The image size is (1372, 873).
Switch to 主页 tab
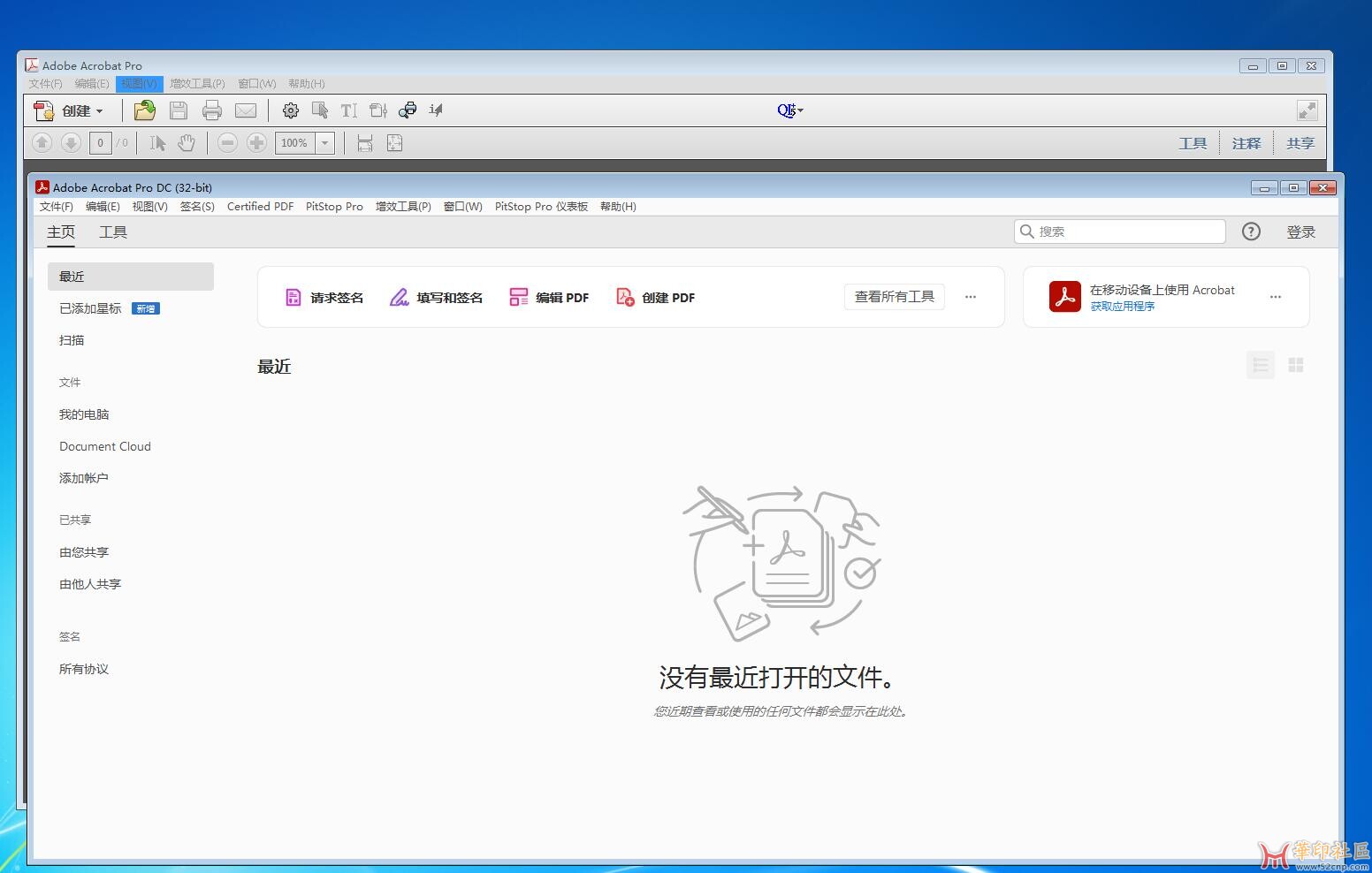(x=61, y=232)
